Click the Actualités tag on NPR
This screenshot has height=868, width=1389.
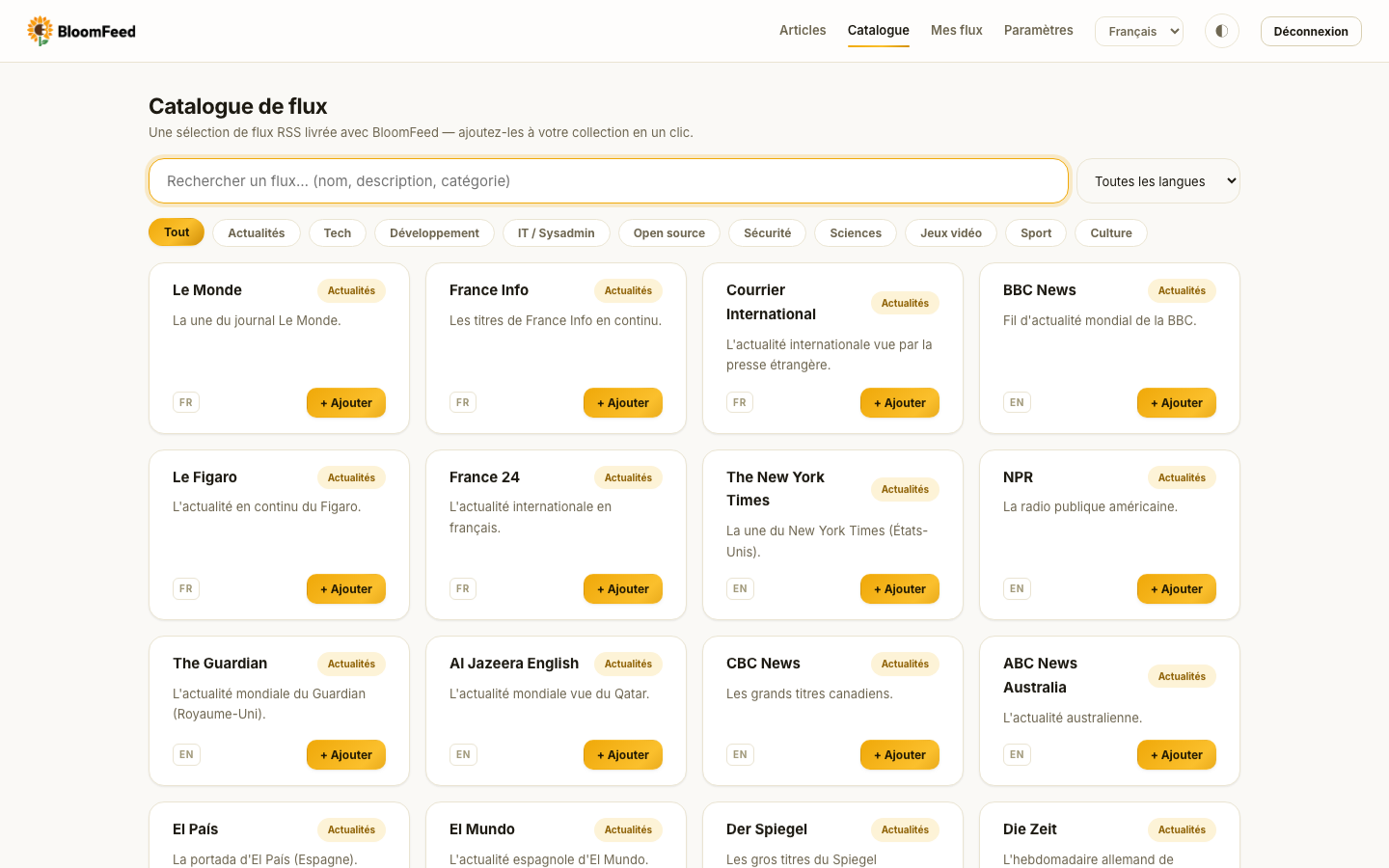point(1182,477)
